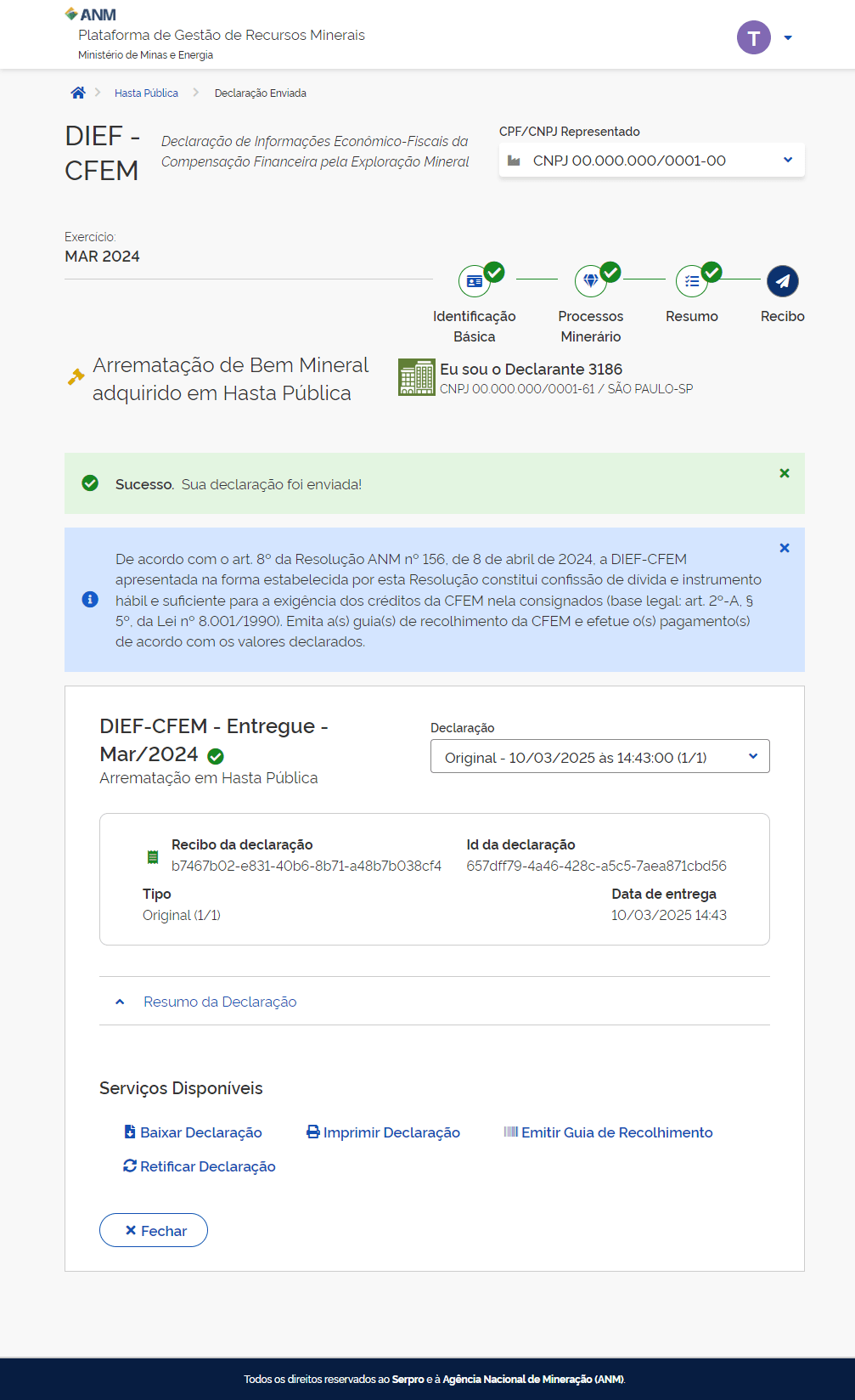Click the Recibo paper plane icon
This screenshot has width=855, height=1400.
coord(782,281)
